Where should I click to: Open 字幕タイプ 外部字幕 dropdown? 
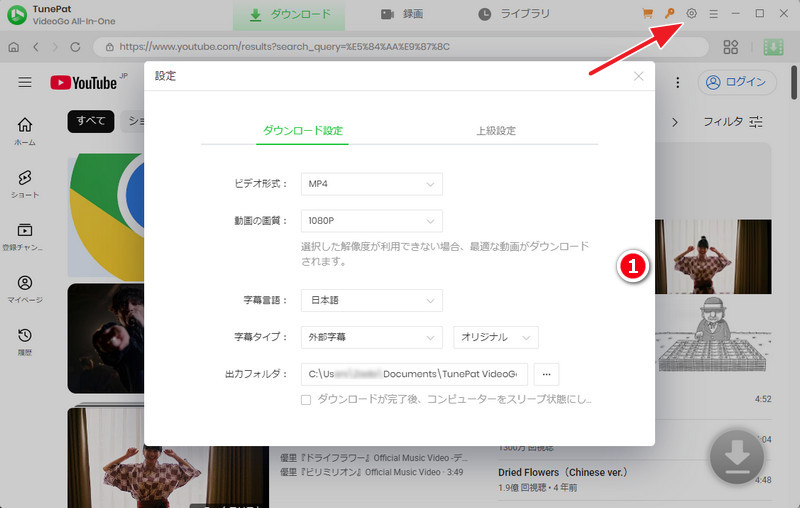pos(371,337)
